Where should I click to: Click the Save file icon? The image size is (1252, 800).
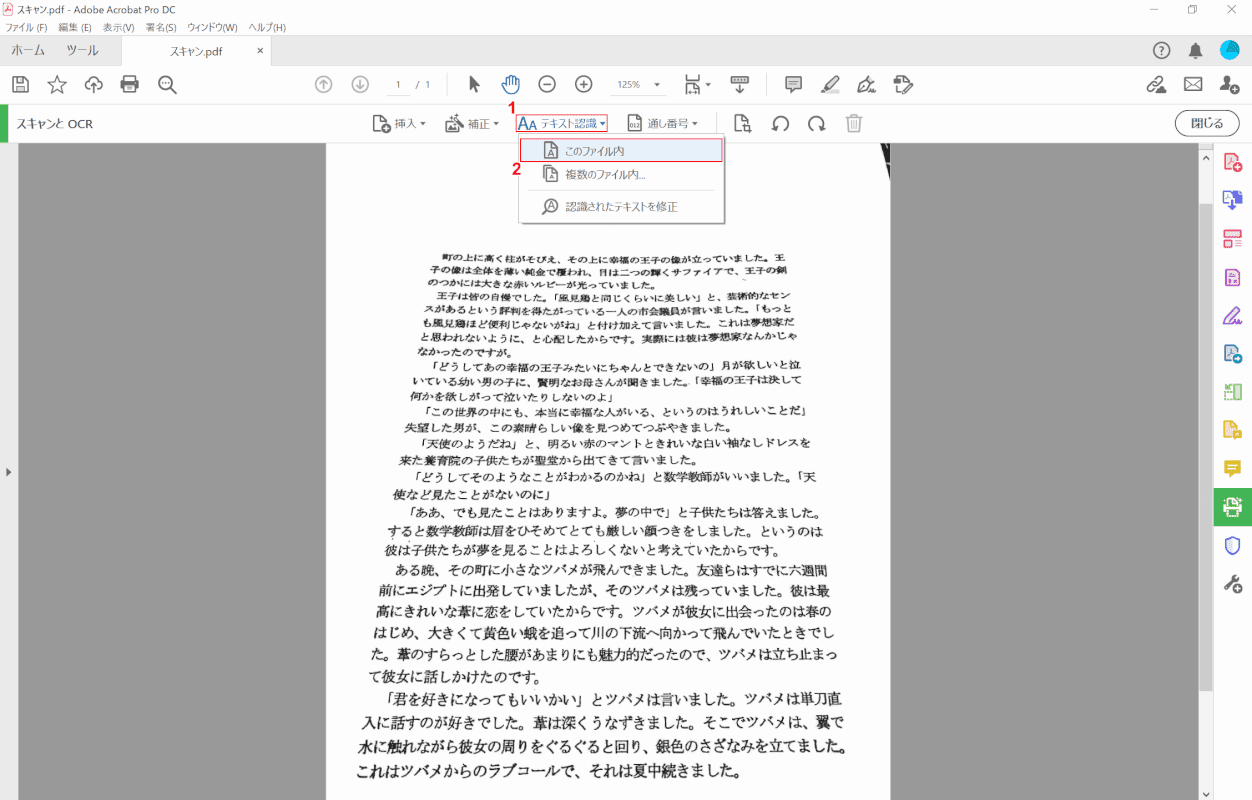(x=20, y=85)
